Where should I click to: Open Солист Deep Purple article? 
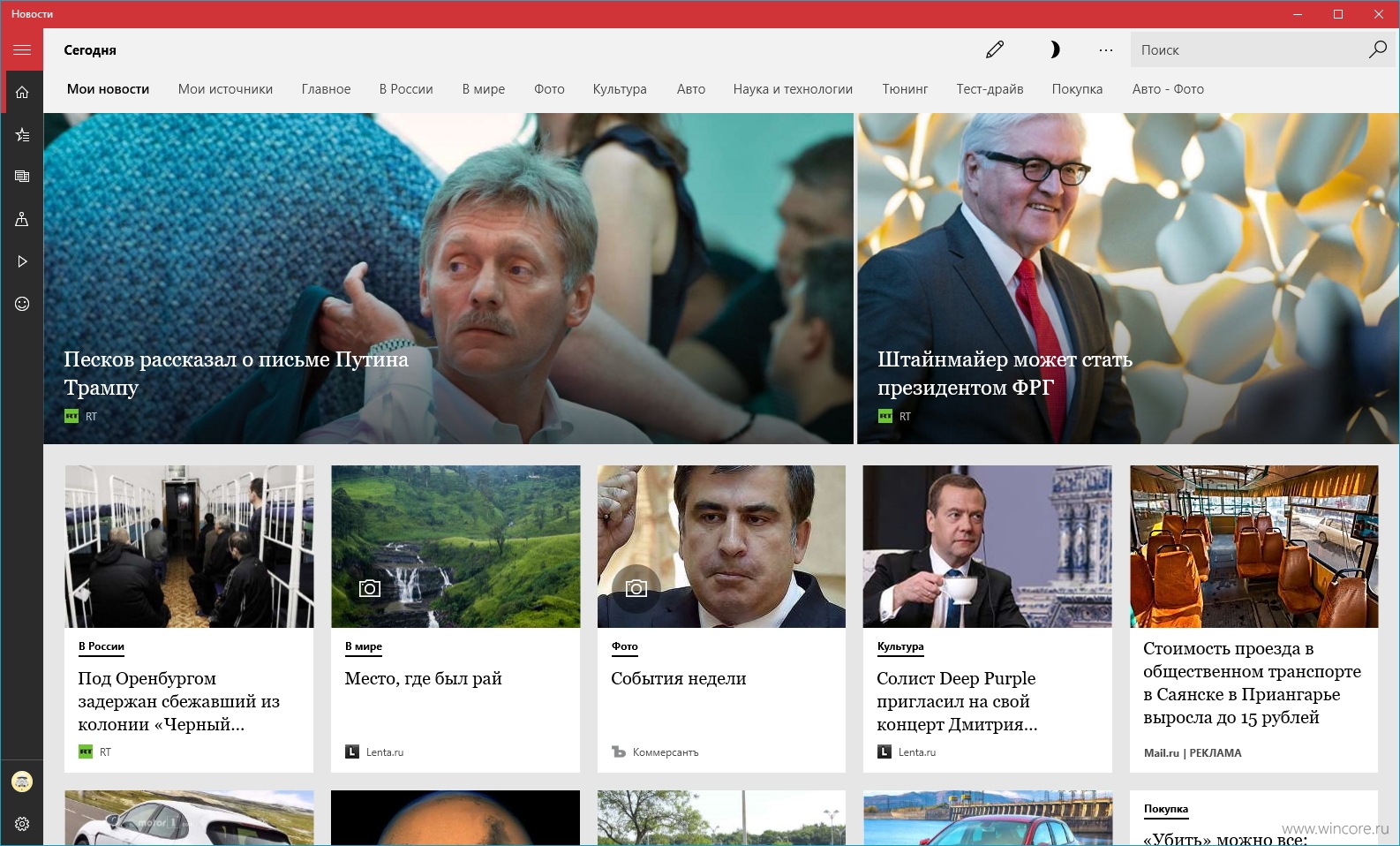957,701
